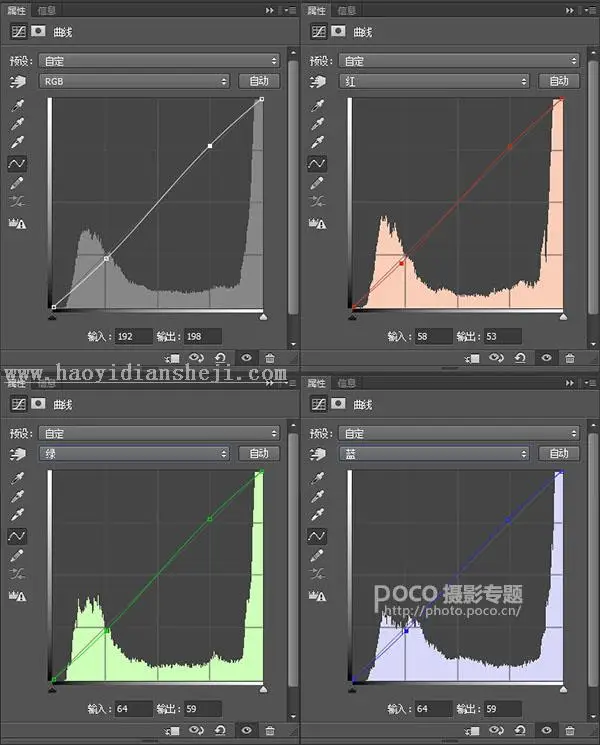The width and height of the screenshot is (600, 745).
Task: Choose edit-points curve tool in RGB panel
Action: (x=17, y=163)
